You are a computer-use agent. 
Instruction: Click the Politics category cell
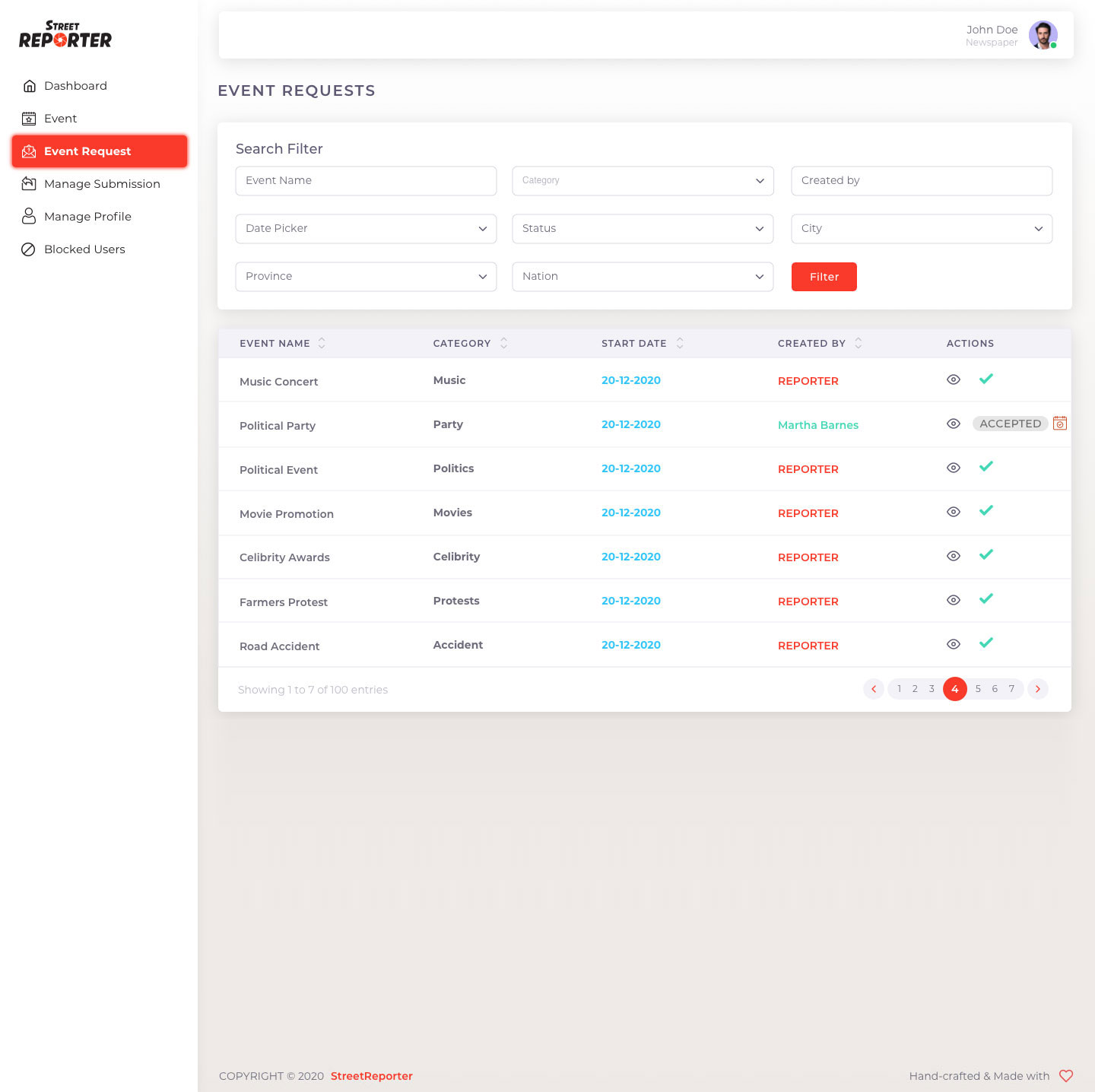click(453, 468)
